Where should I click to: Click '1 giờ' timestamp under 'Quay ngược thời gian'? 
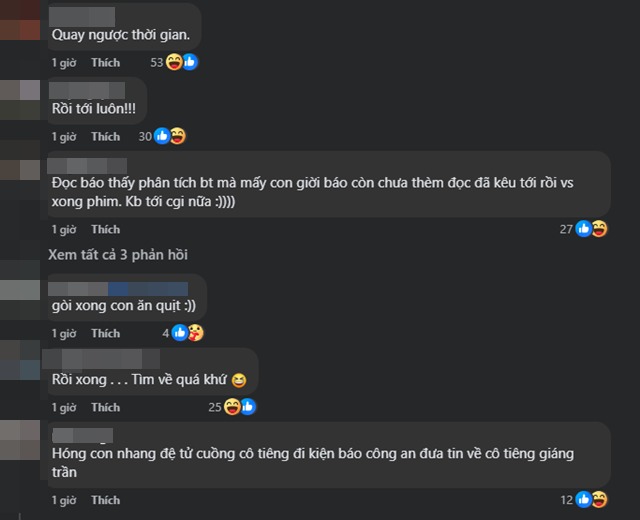64,62
